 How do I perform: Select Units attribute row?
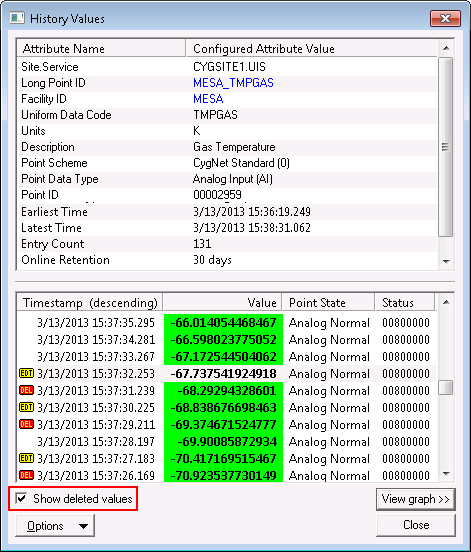(227, 131)
